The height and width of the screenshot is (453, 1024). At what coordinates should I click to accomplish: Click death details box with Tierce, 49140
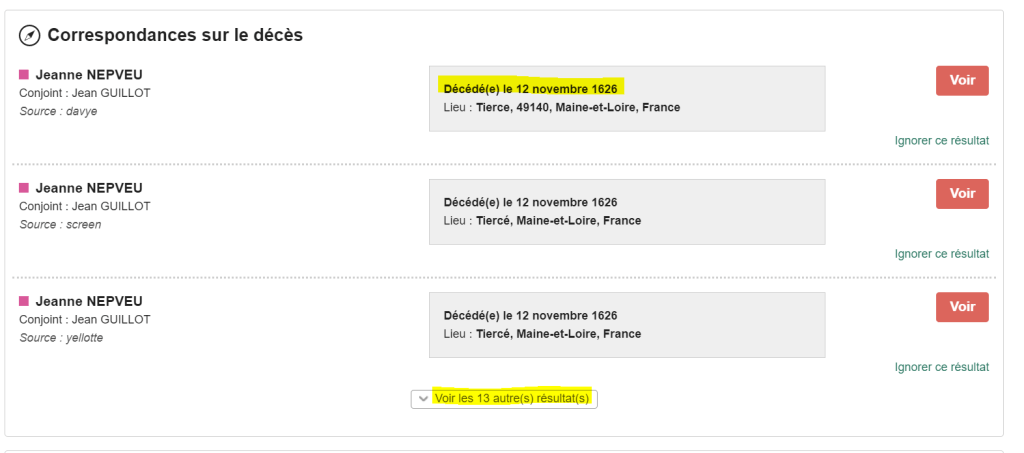pyautogui.click(x=626, y=98)
